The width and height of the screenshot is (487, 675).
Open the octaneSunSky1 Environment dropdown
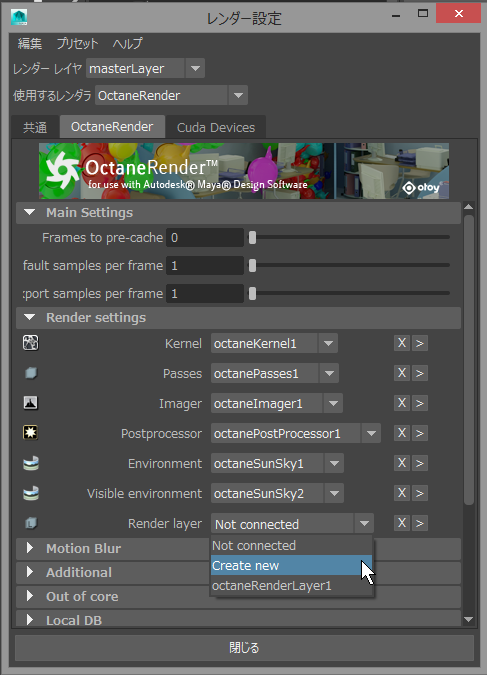[x=334, y=463]
